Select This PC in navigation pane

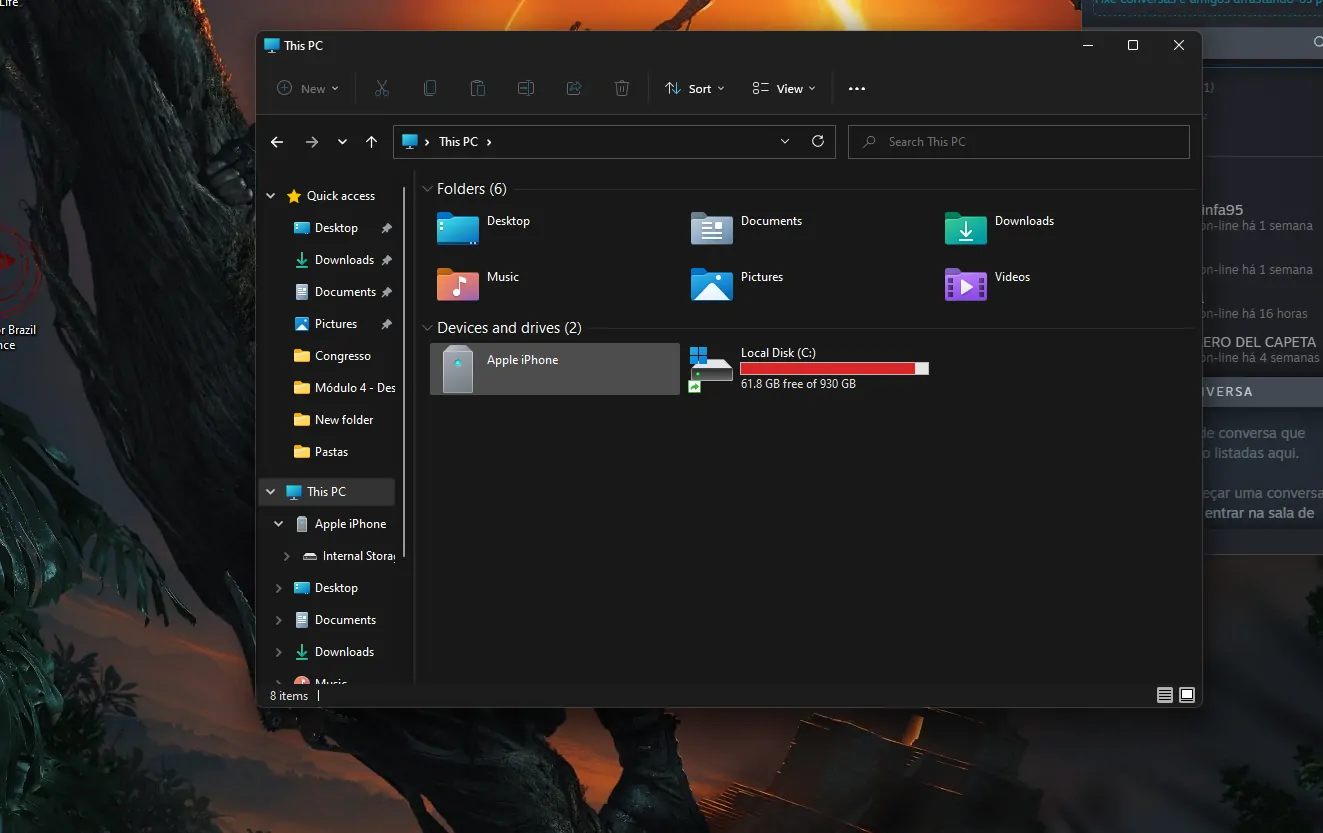(x=326, y=492)
